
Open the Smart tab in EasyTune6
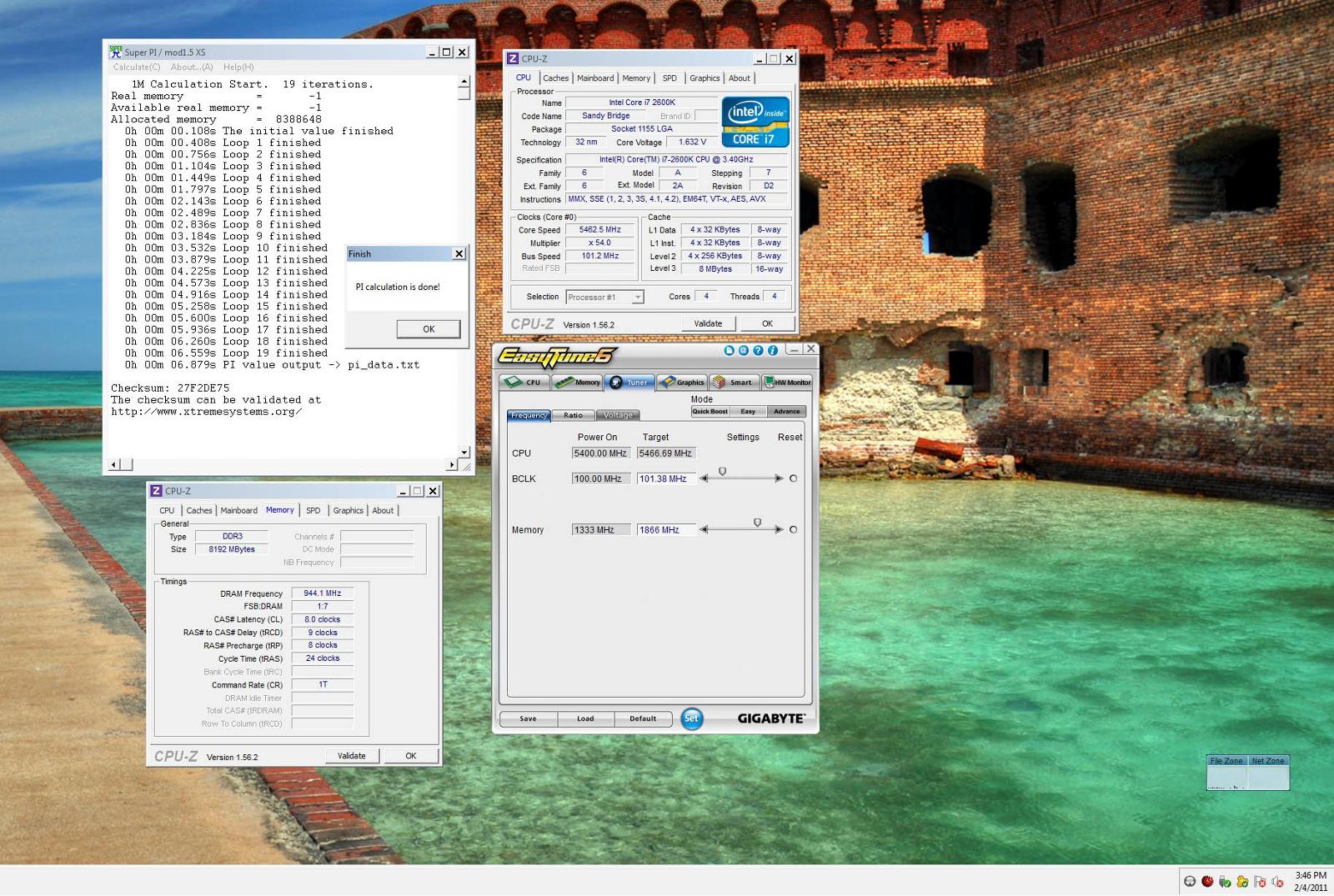(x=734, y=383)
